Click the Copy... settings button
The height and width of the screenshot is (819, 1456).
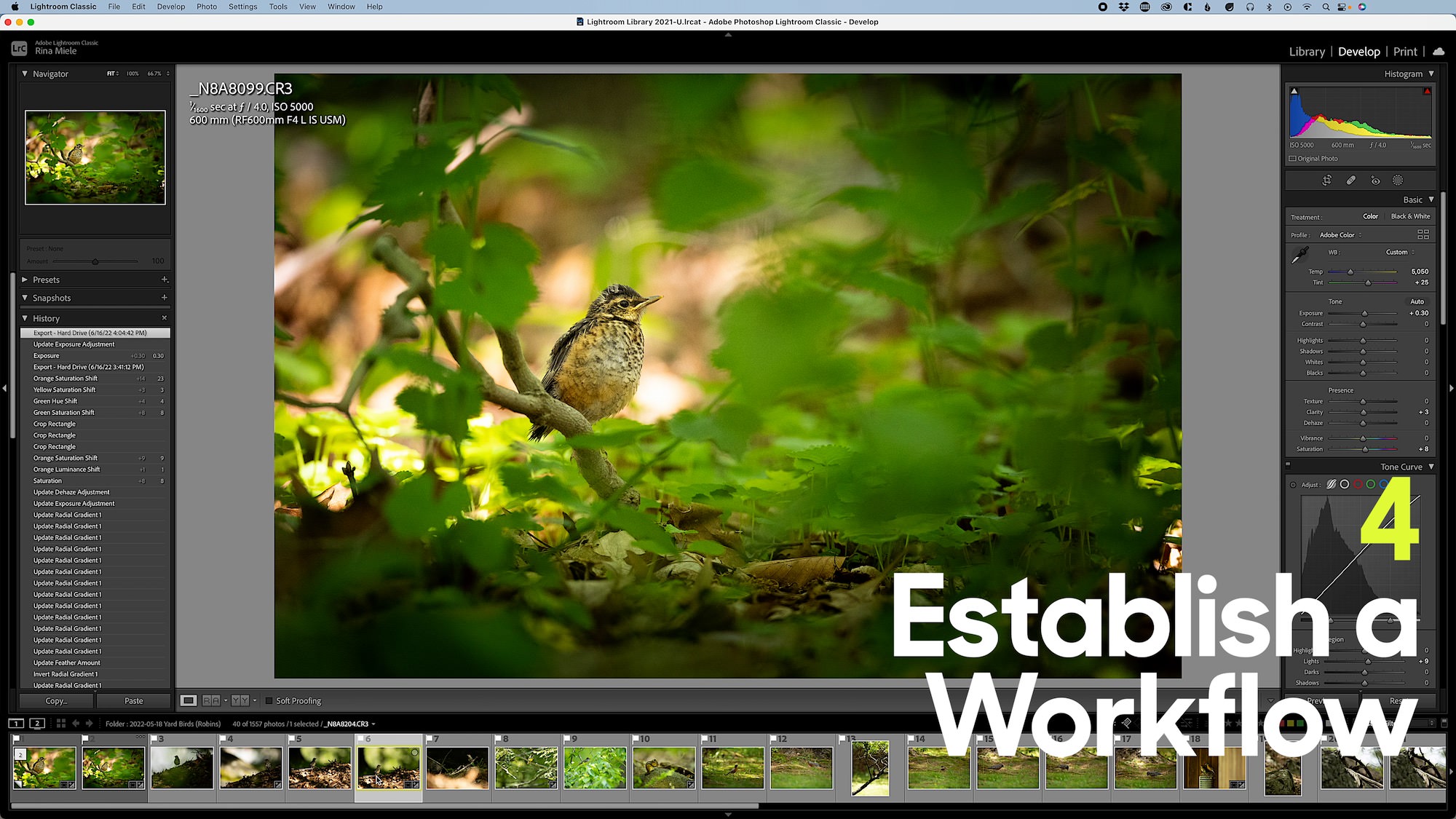click(56, 701)
